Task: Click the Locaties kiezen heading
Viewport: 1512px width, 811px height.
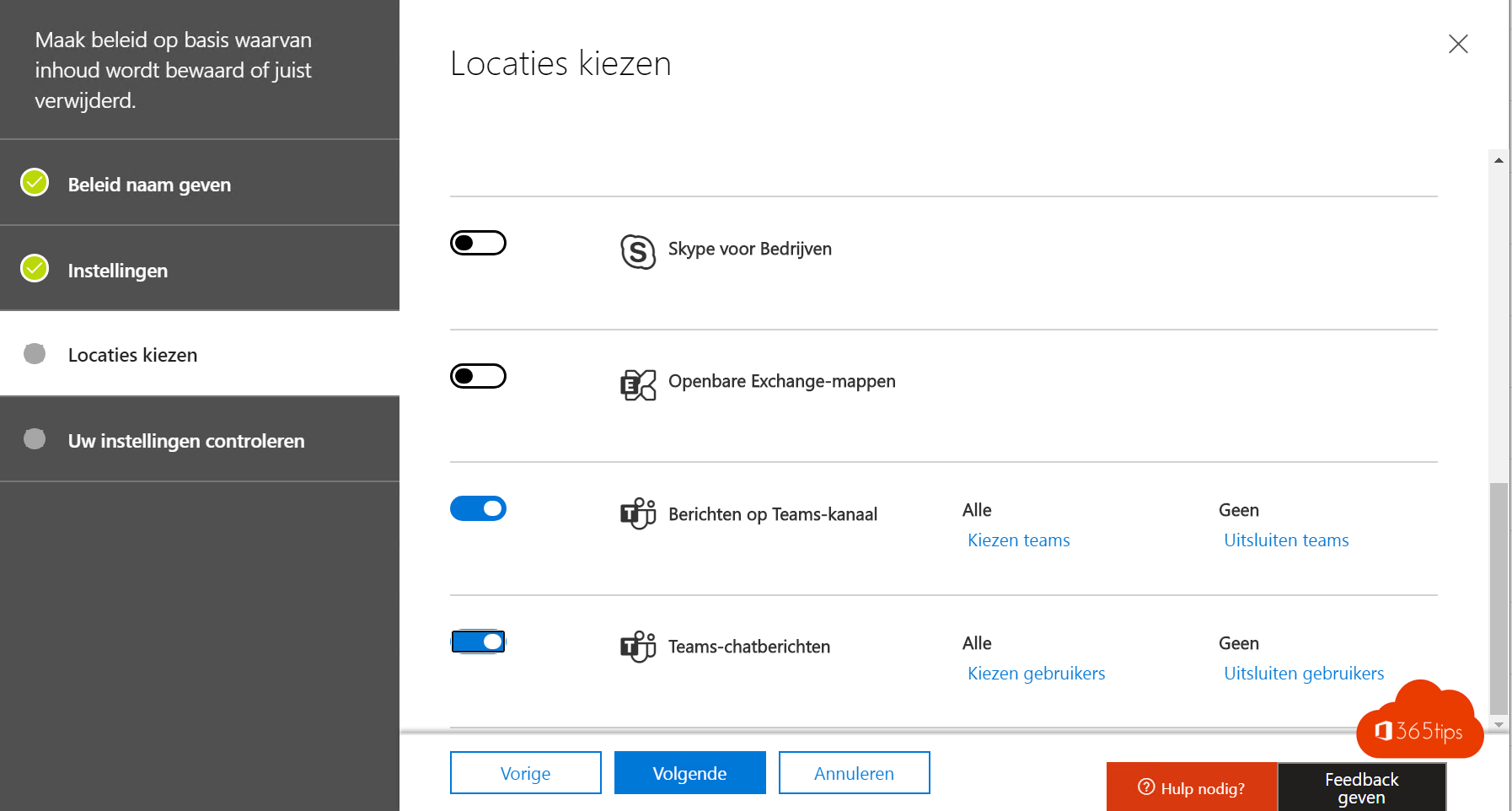Action: pos(560,63)
